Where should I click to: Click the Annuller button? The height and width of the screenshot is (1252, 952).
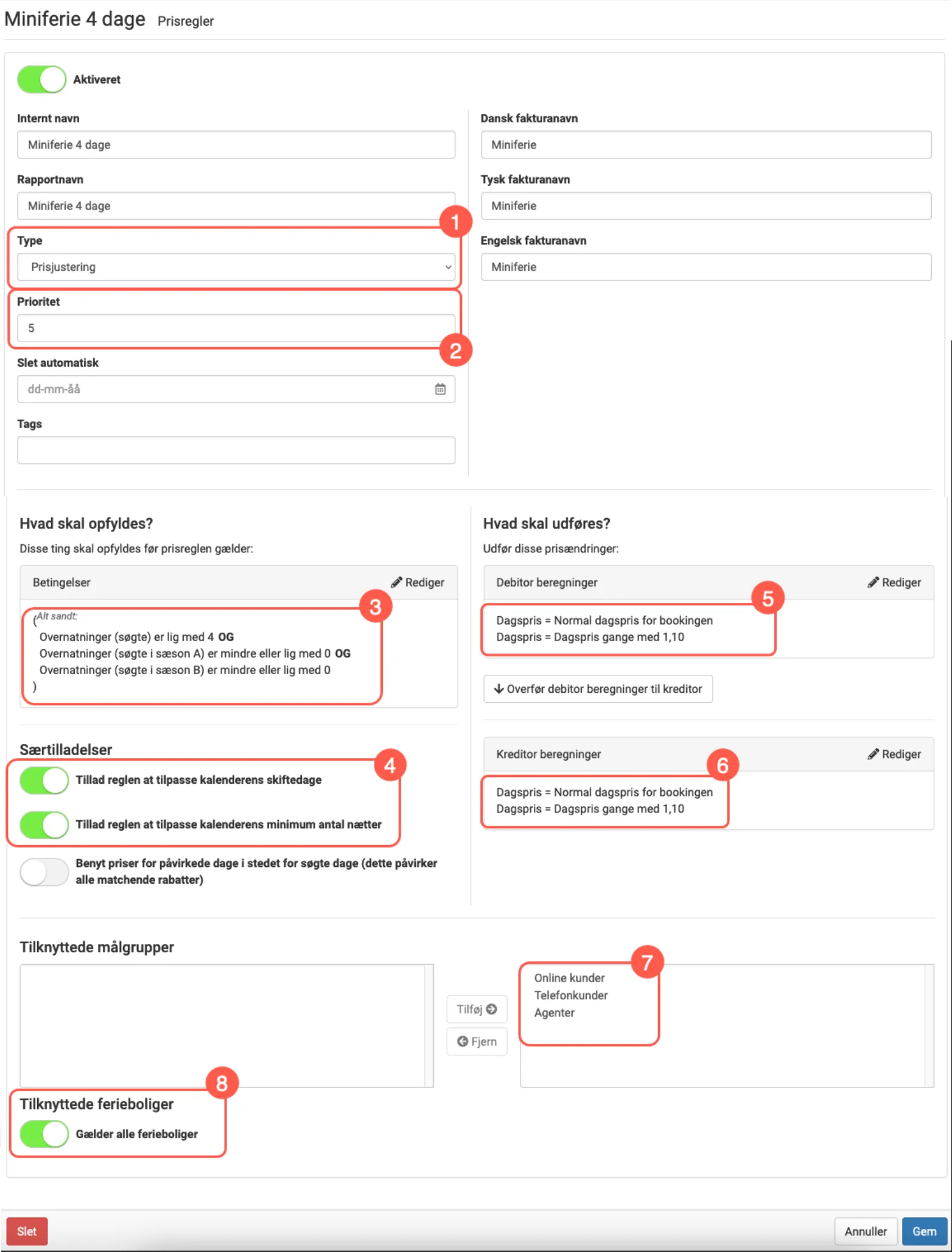coord(865,1231)
